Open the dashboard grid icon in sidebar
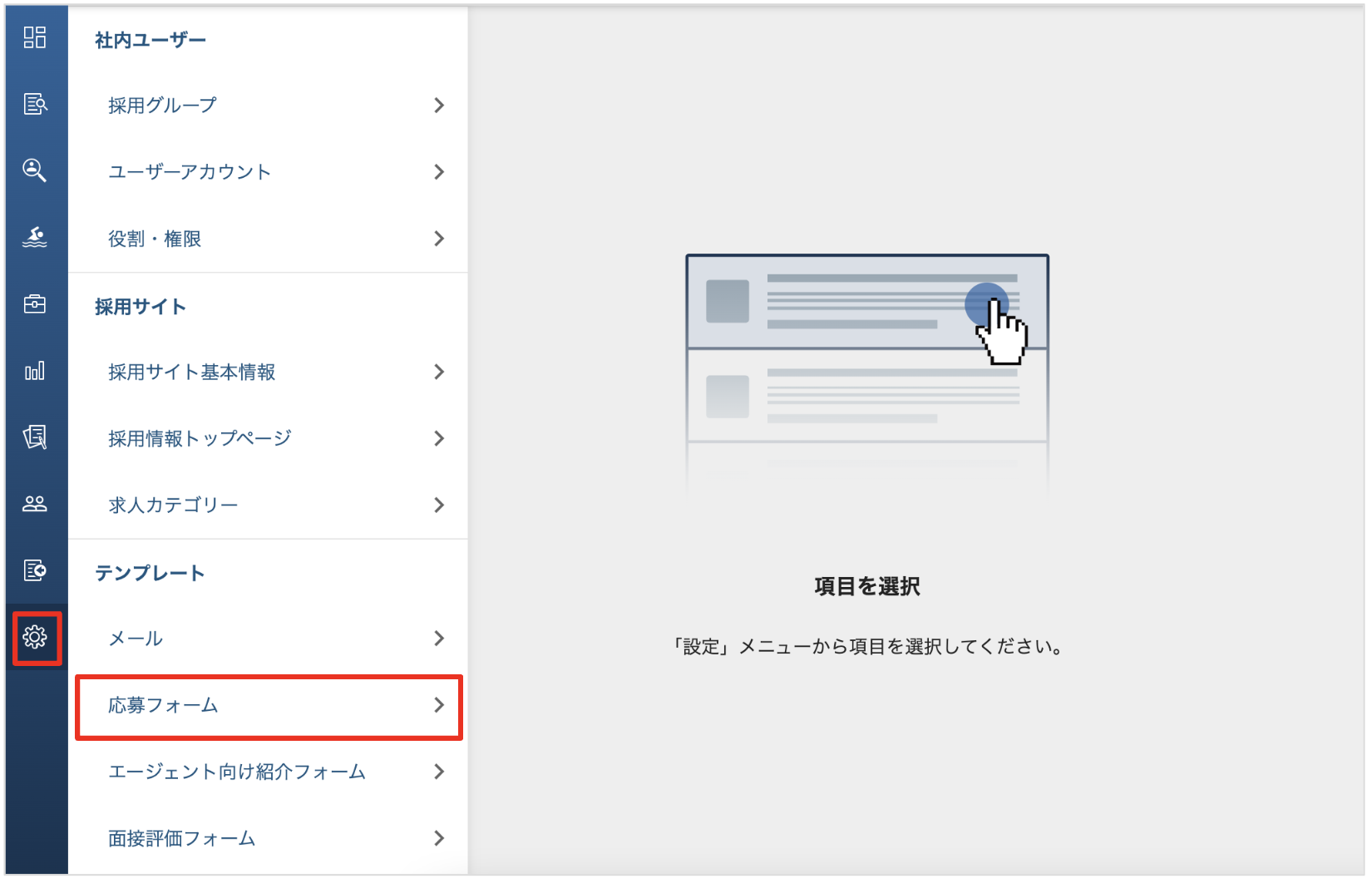The height and width of the screenshot is (883, 1372). pos(35,37)
